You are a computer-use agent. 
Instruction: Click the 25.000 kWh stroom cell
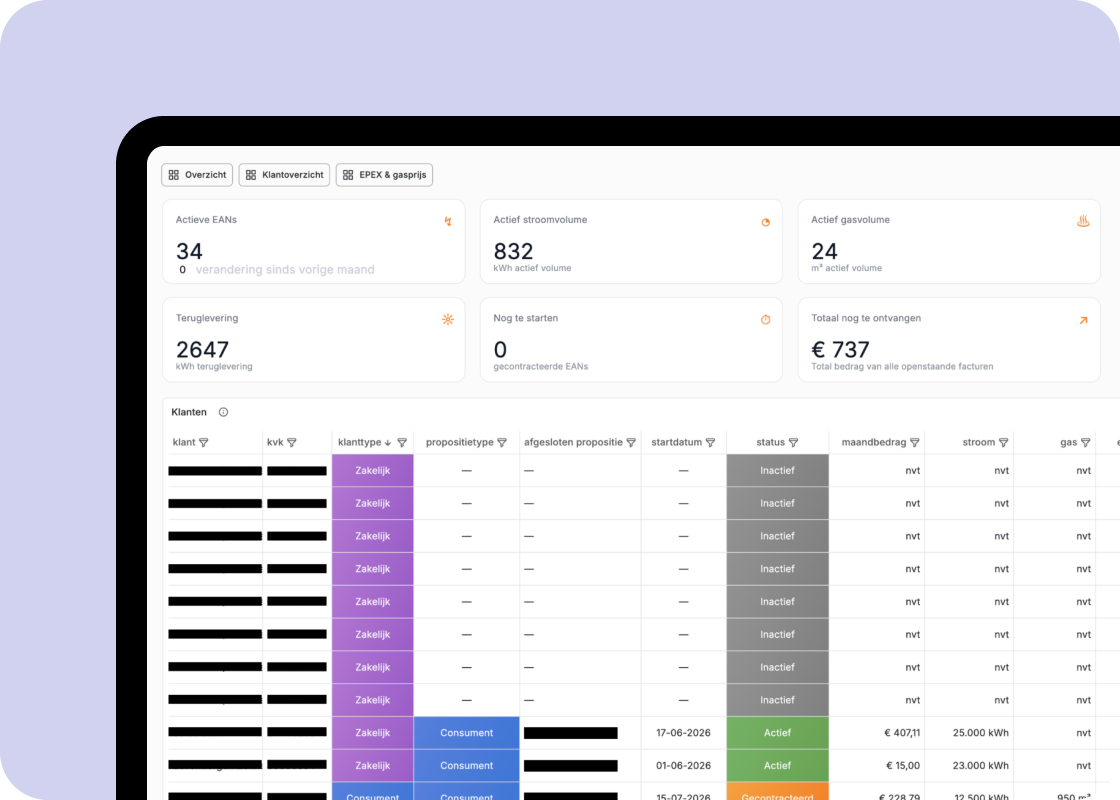pos(969,733)
